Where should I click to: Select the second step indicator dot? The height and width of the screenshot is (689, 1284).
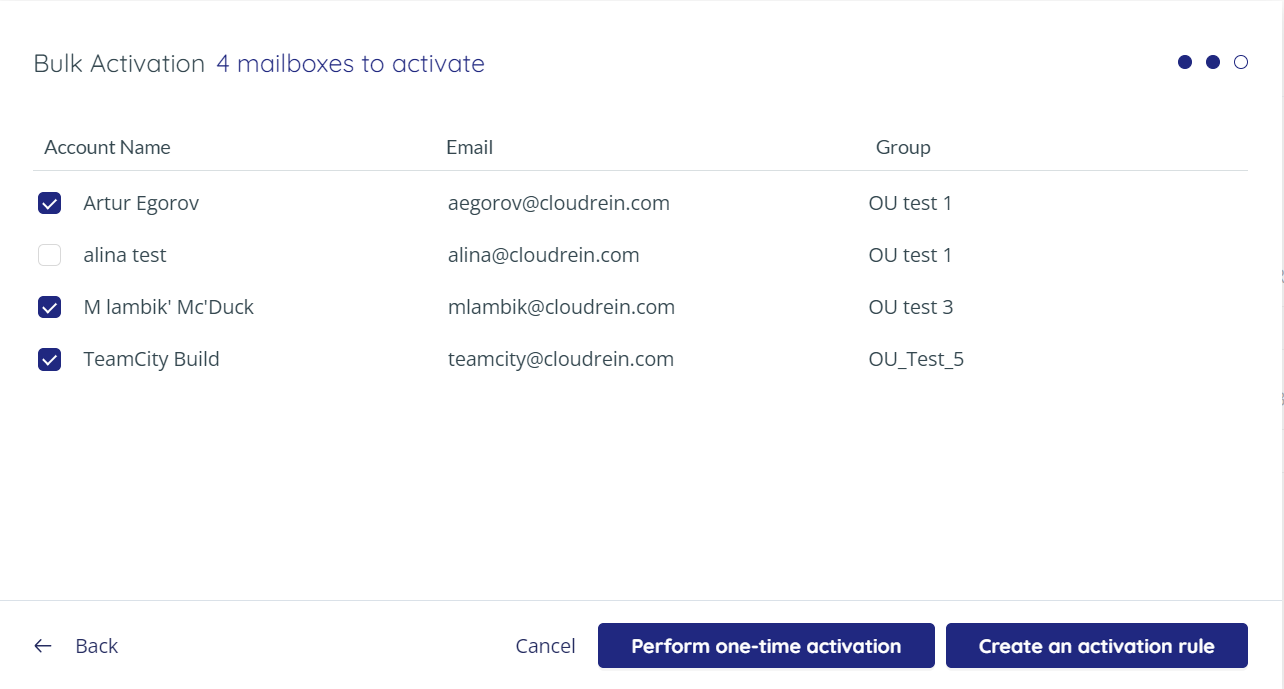pos(1213,62)
